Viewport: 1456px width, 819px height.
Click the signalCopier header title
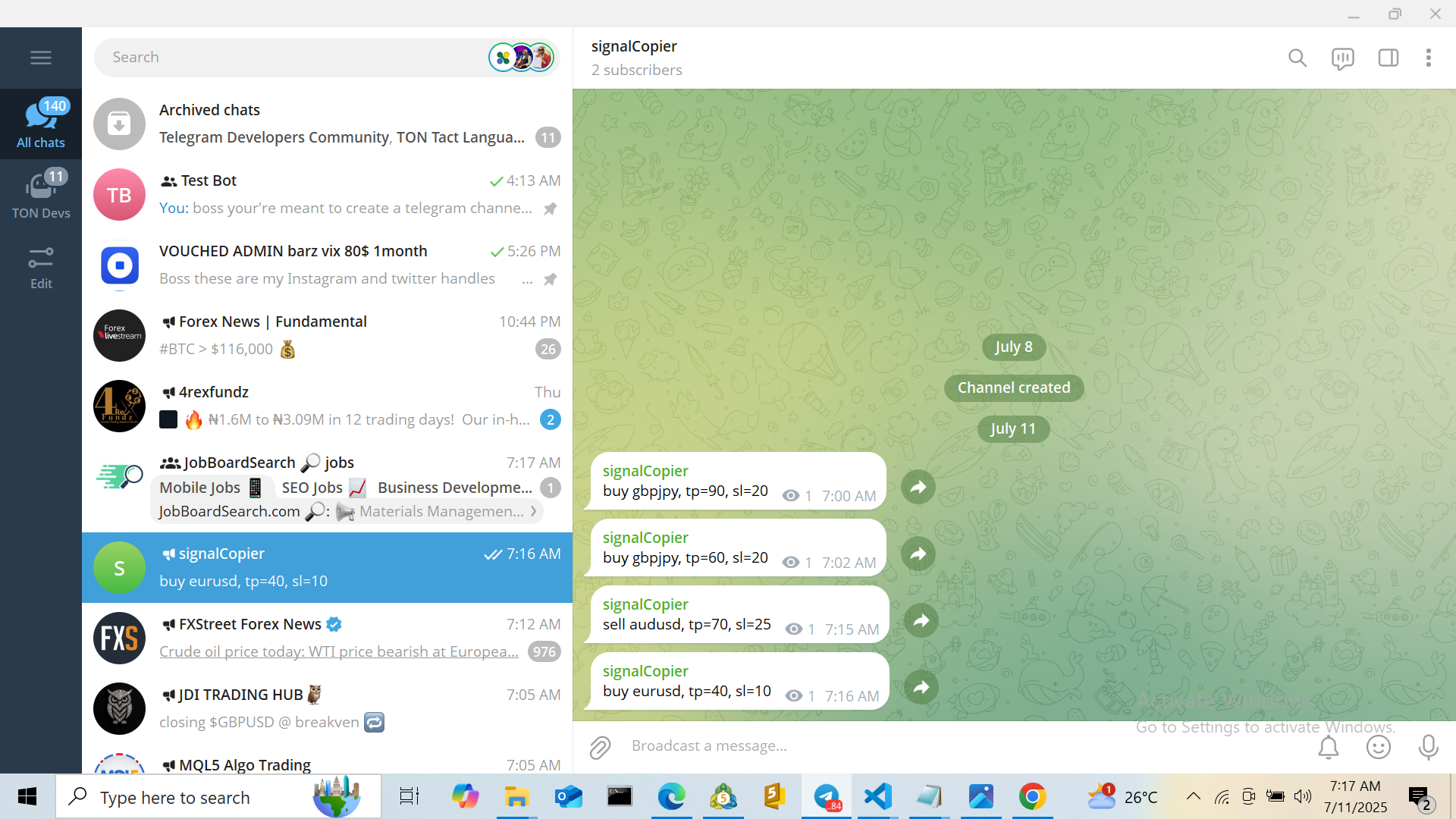tap(634, 46)
